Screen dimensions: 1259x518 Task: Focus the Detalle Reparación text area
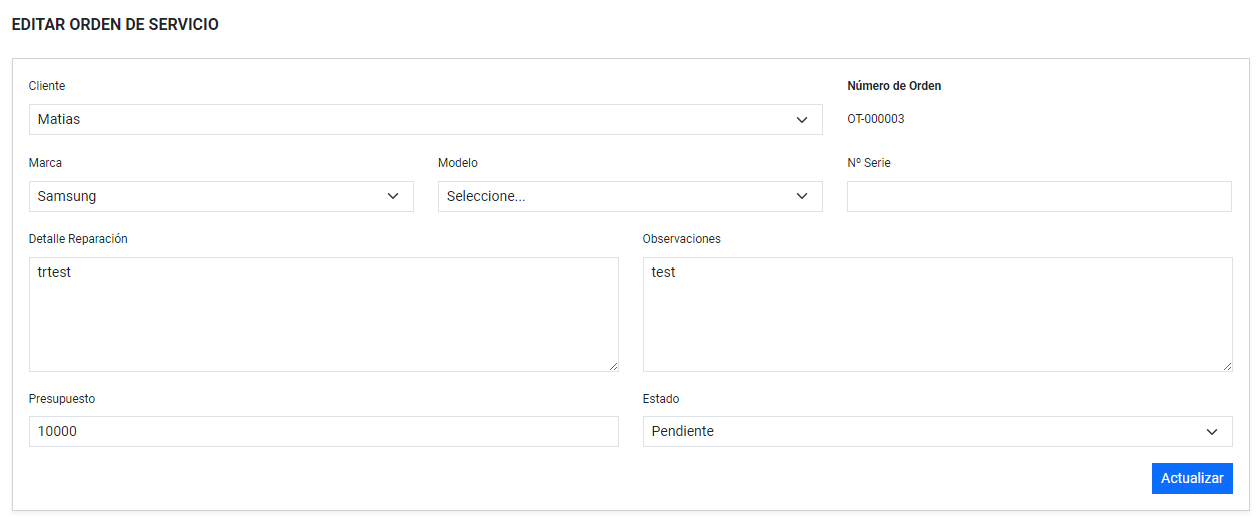[323, 314]
